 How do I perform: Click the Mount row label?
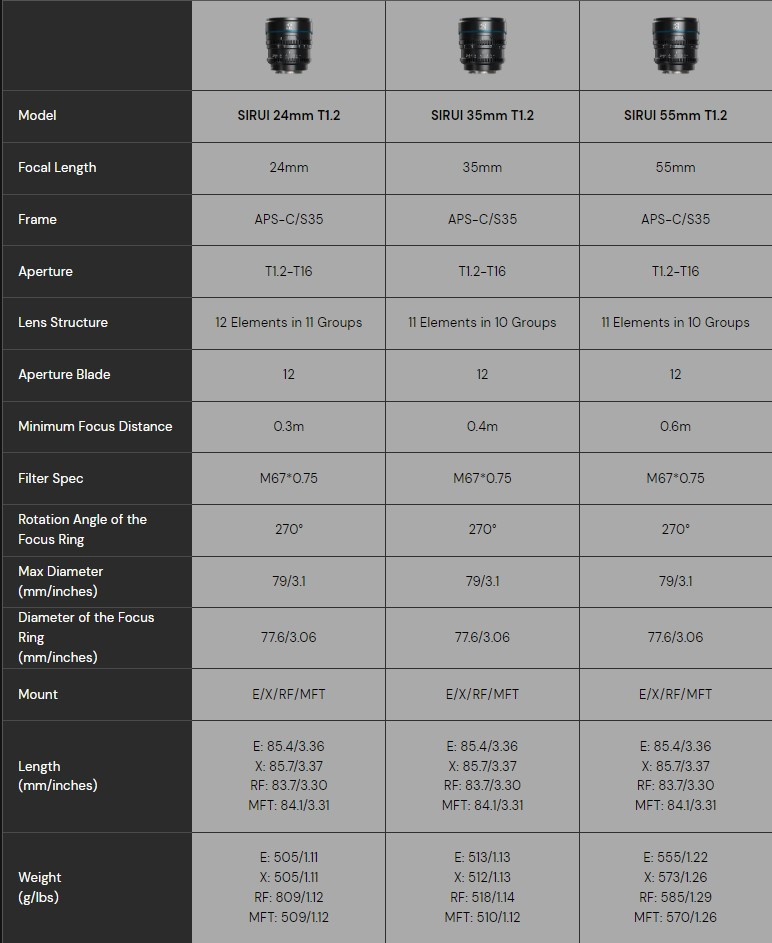tap(38, 694)
